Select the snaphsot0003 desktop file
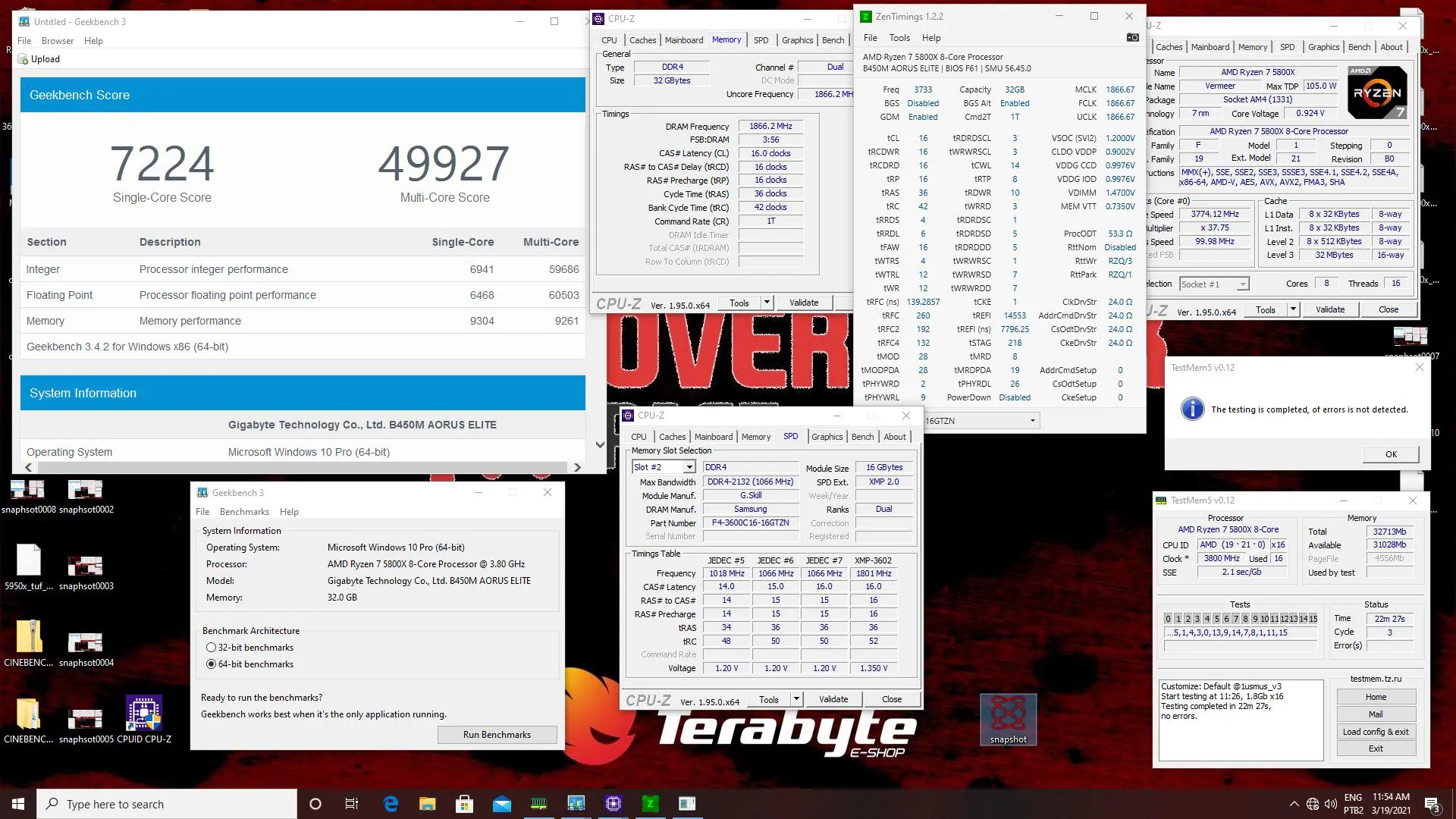Screen dimensions: 1456x819 click(86, 573)
